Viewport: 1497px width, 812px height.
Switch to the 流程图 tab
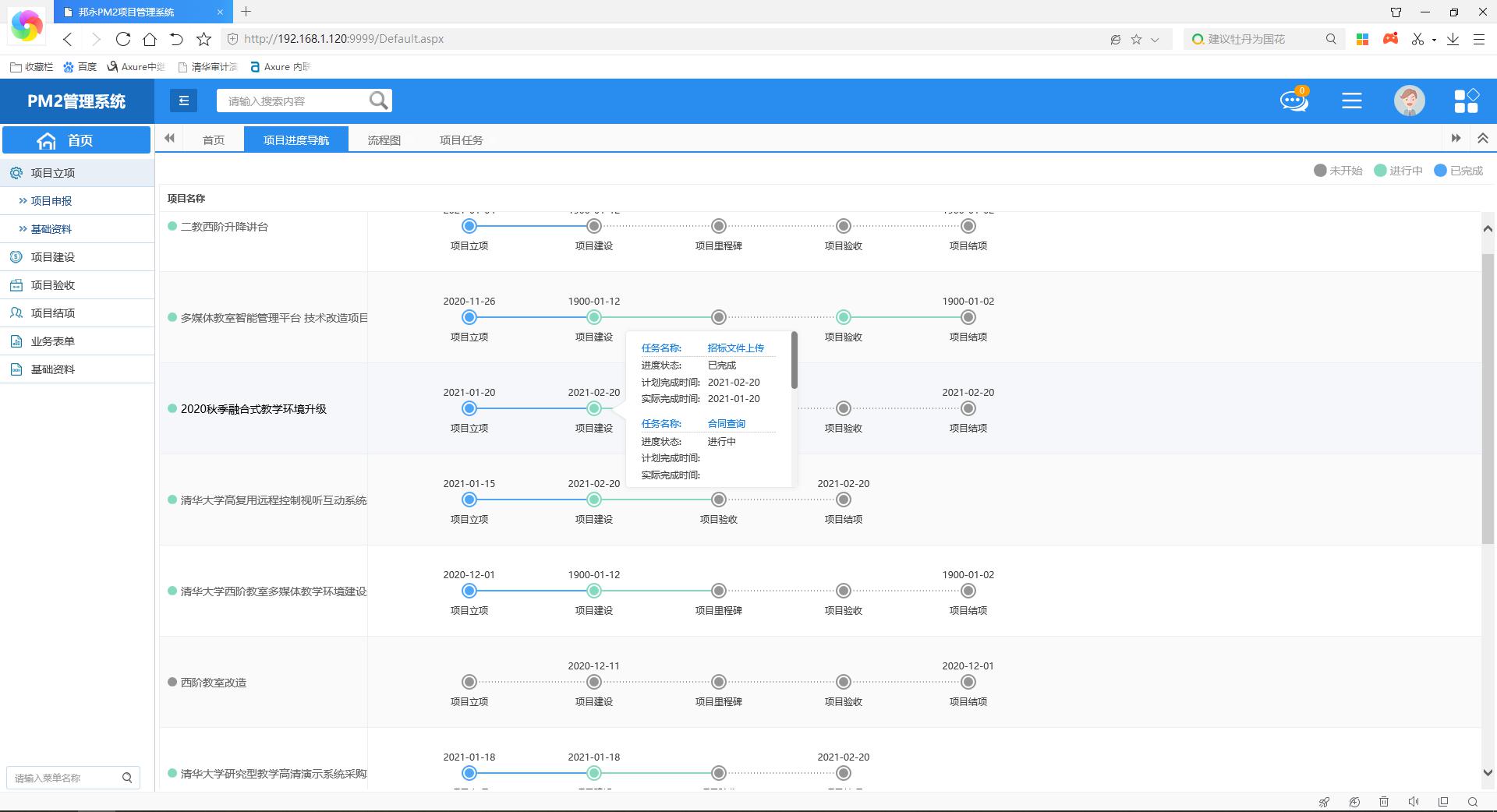pyautogui.click(x=384, y=140)
